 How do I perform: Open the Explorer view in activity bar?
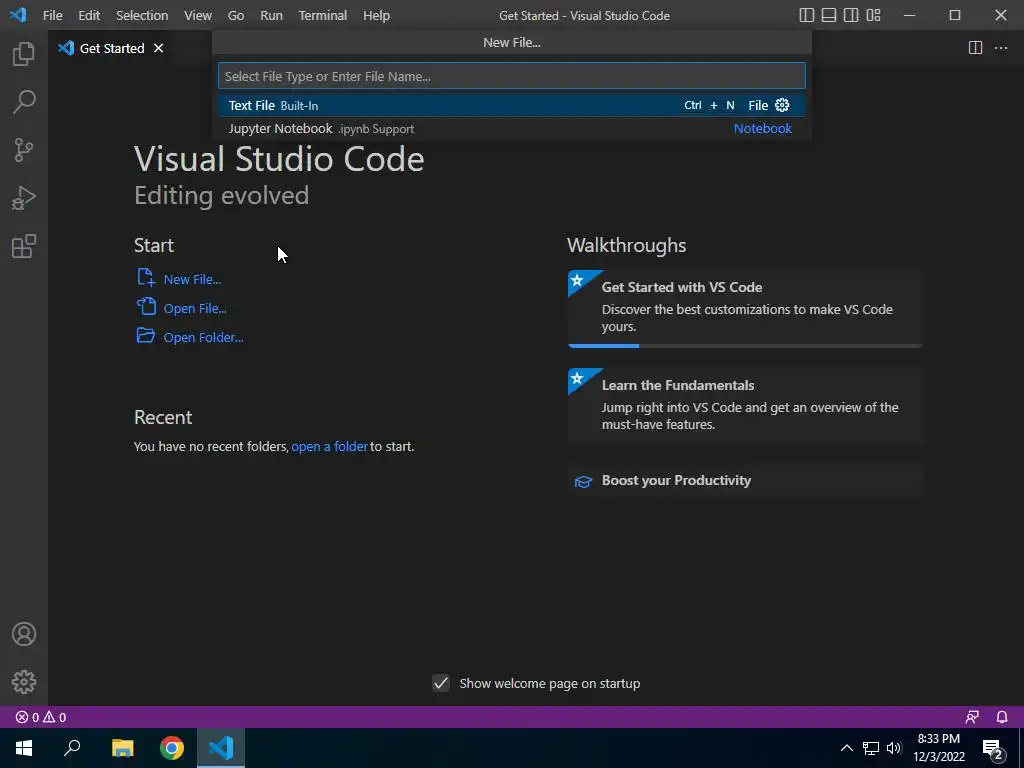pos(24,54)
